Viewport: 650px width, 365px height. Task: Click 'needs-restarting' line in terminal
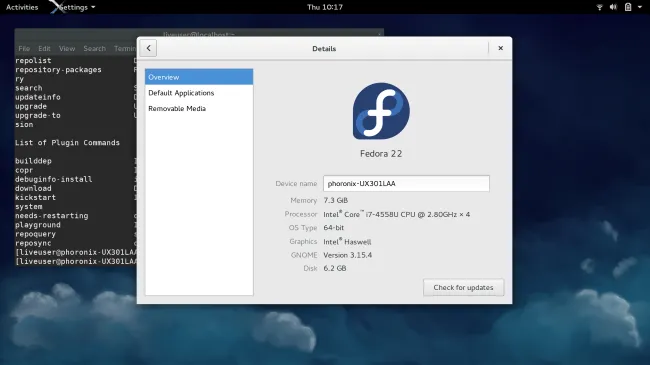coord(51,216)
